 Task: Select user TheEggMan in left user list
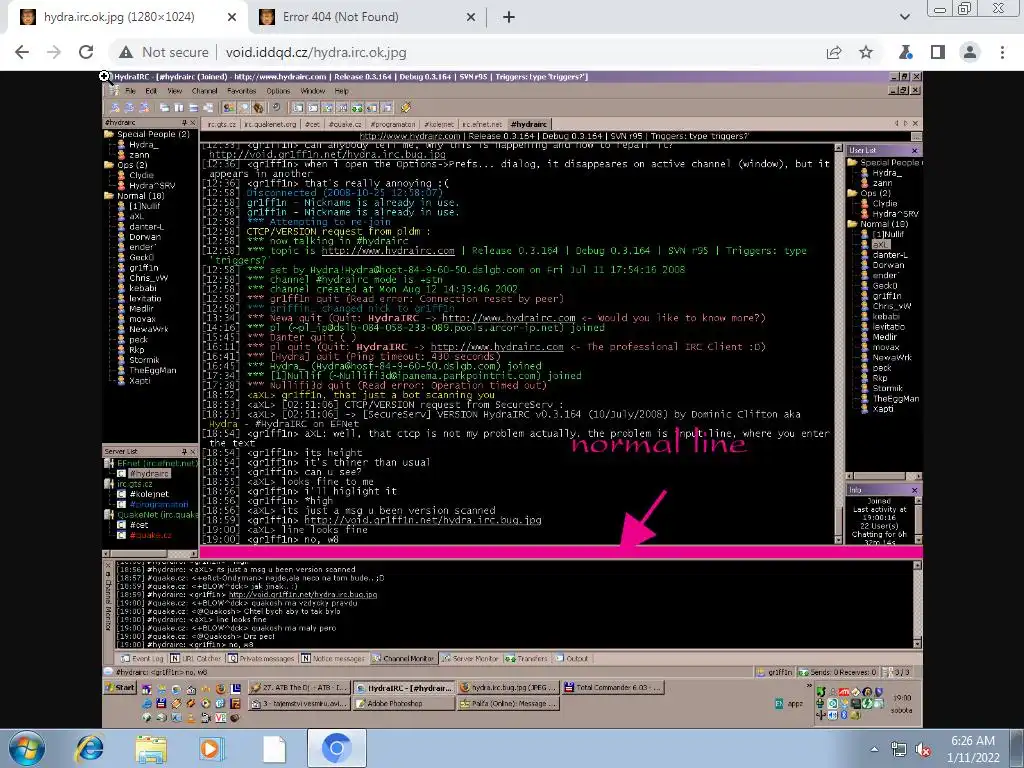pos(152,370)
